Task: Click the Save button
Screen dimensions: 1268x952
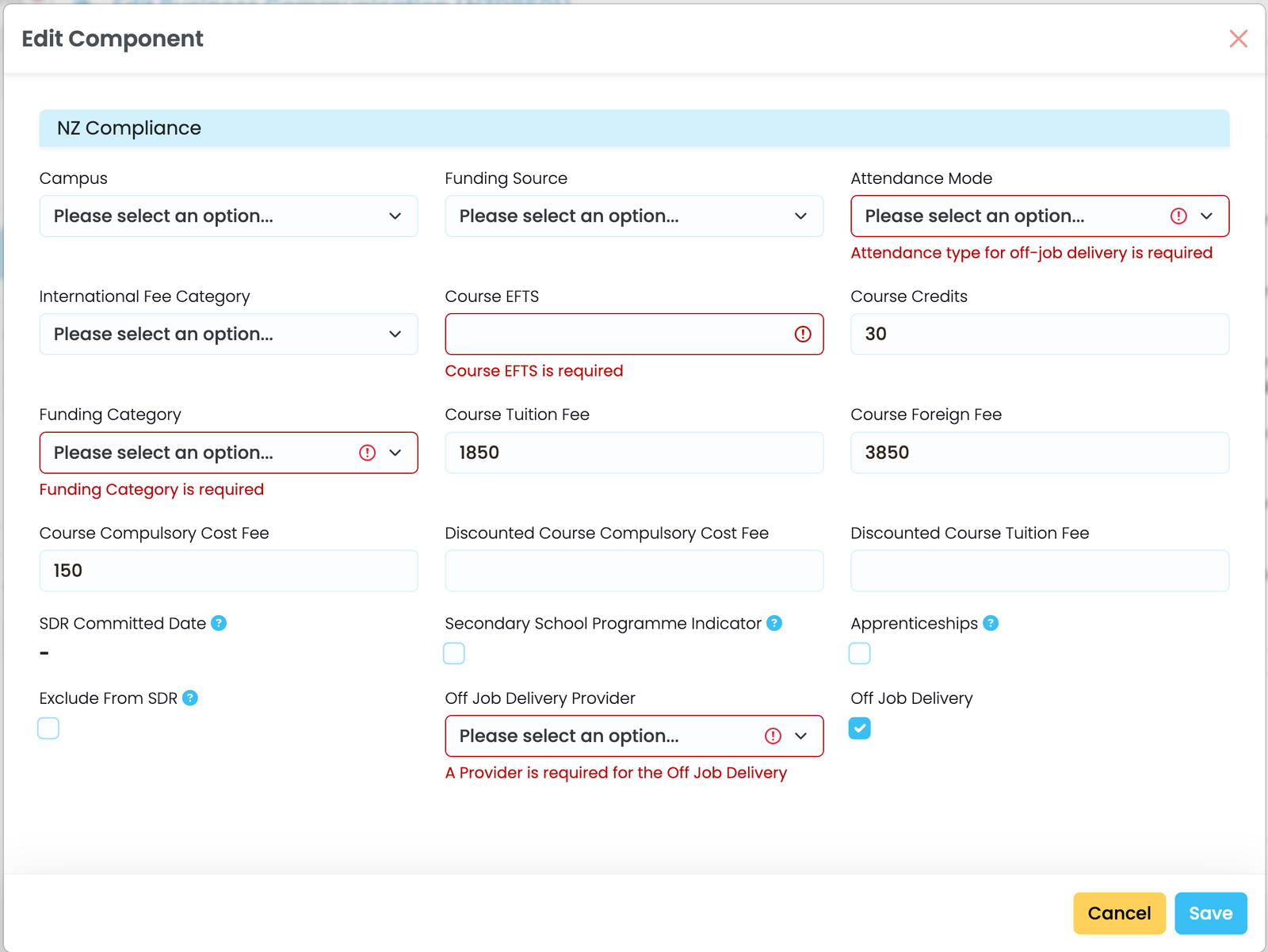Action: tap(1211, 913)
